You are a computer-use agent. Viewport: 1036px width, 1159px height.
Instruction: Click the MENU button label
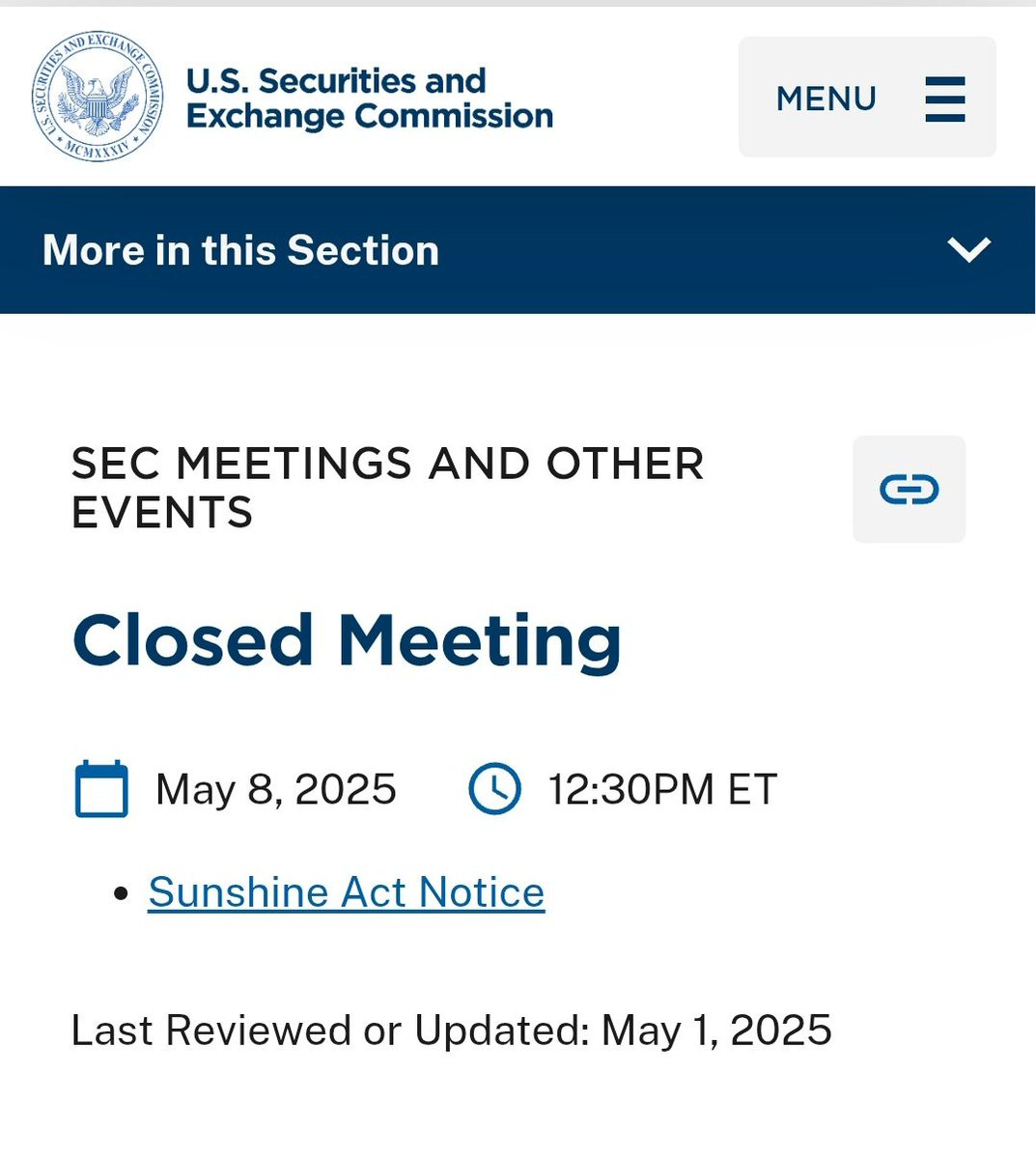826,99
